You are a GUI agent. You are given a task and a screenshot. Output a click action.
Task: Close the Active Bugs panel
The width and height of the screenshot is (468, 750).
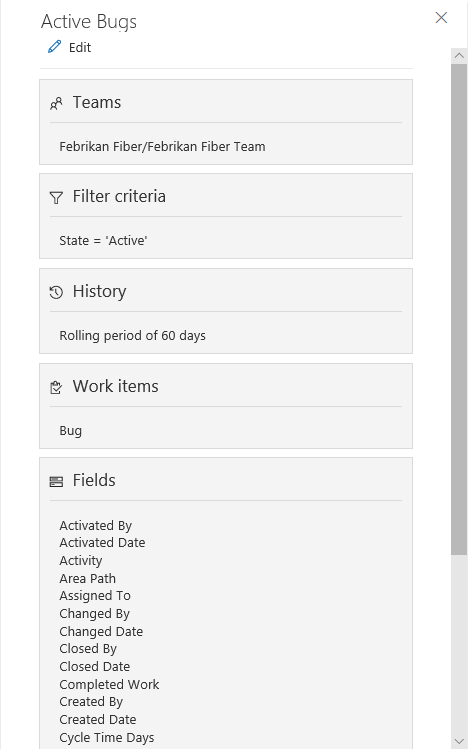point(441,18)
